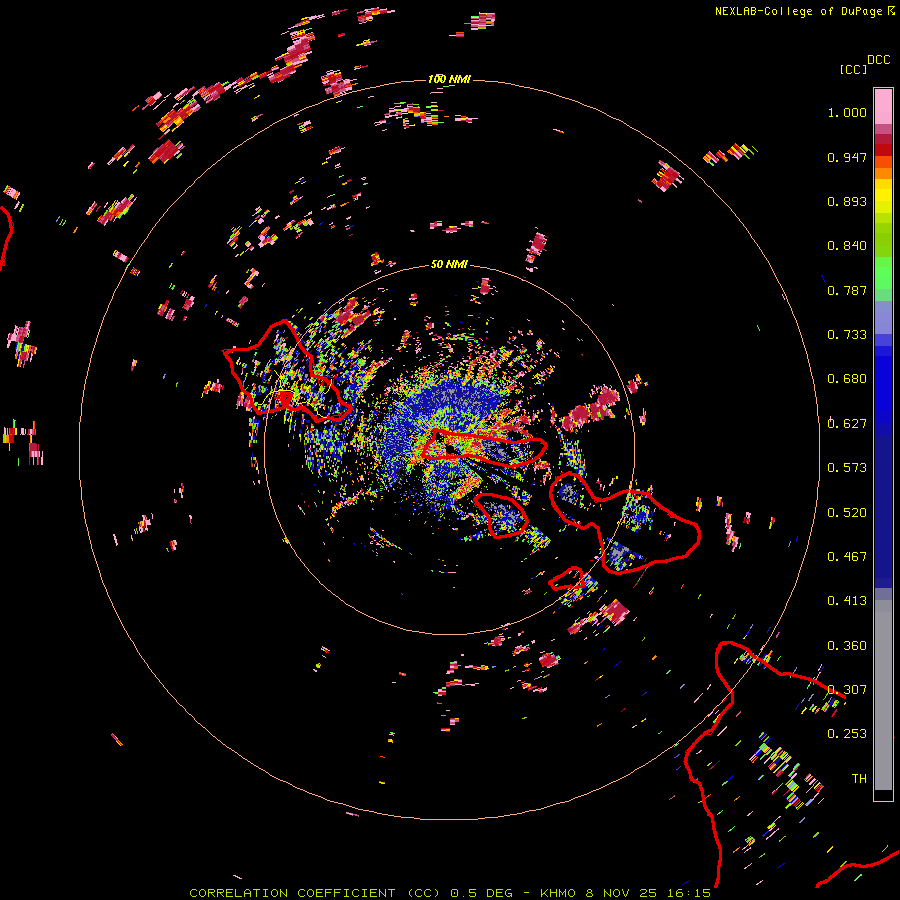Click the 50 NMI range ring label
Screen dimensions: 900x900
pos(449,264)
